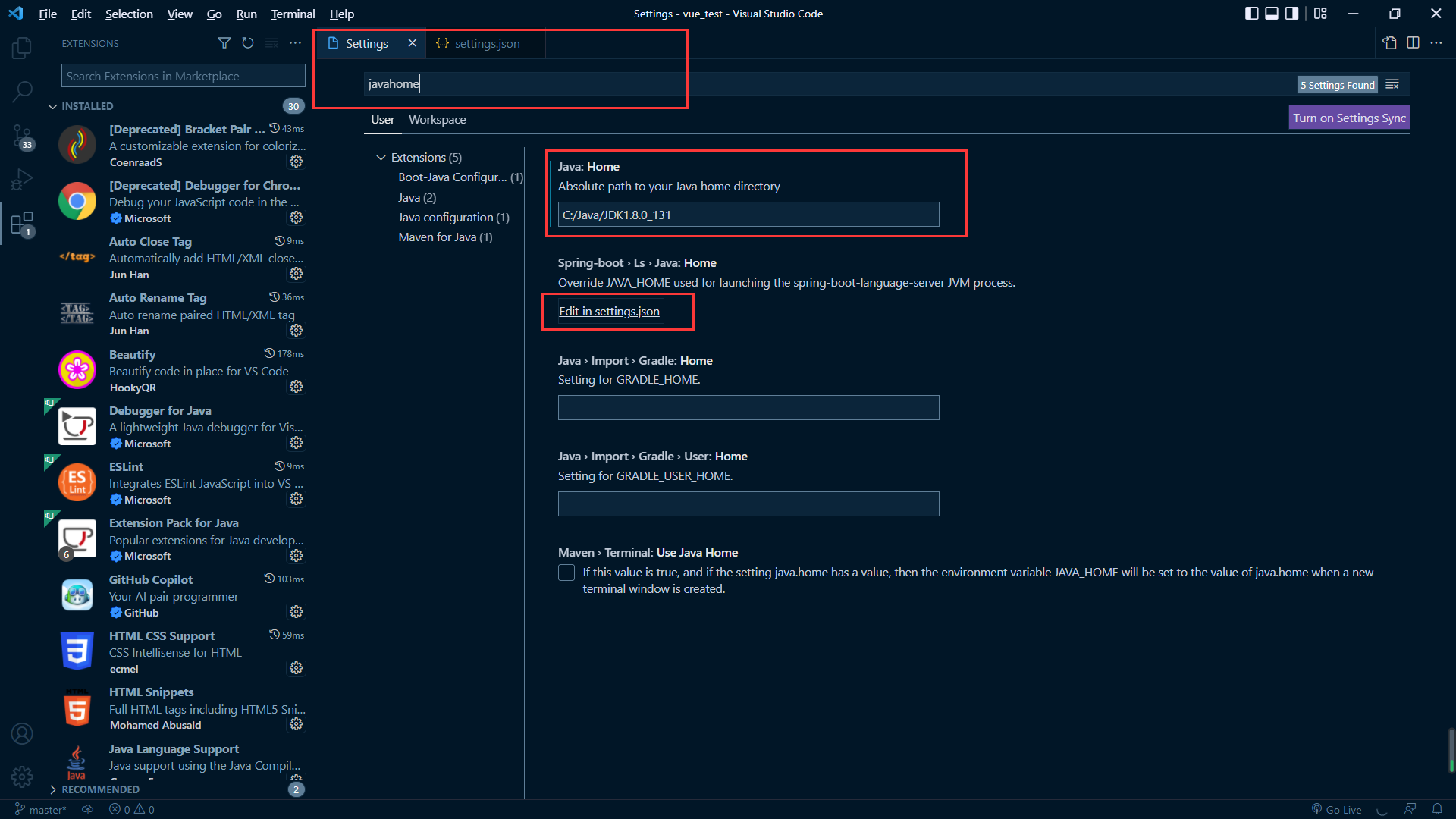Focus Search Extensions in Marketplace box
Image resolution: width=1456 pixels, height=819 pixels.
tap(183, 76)
